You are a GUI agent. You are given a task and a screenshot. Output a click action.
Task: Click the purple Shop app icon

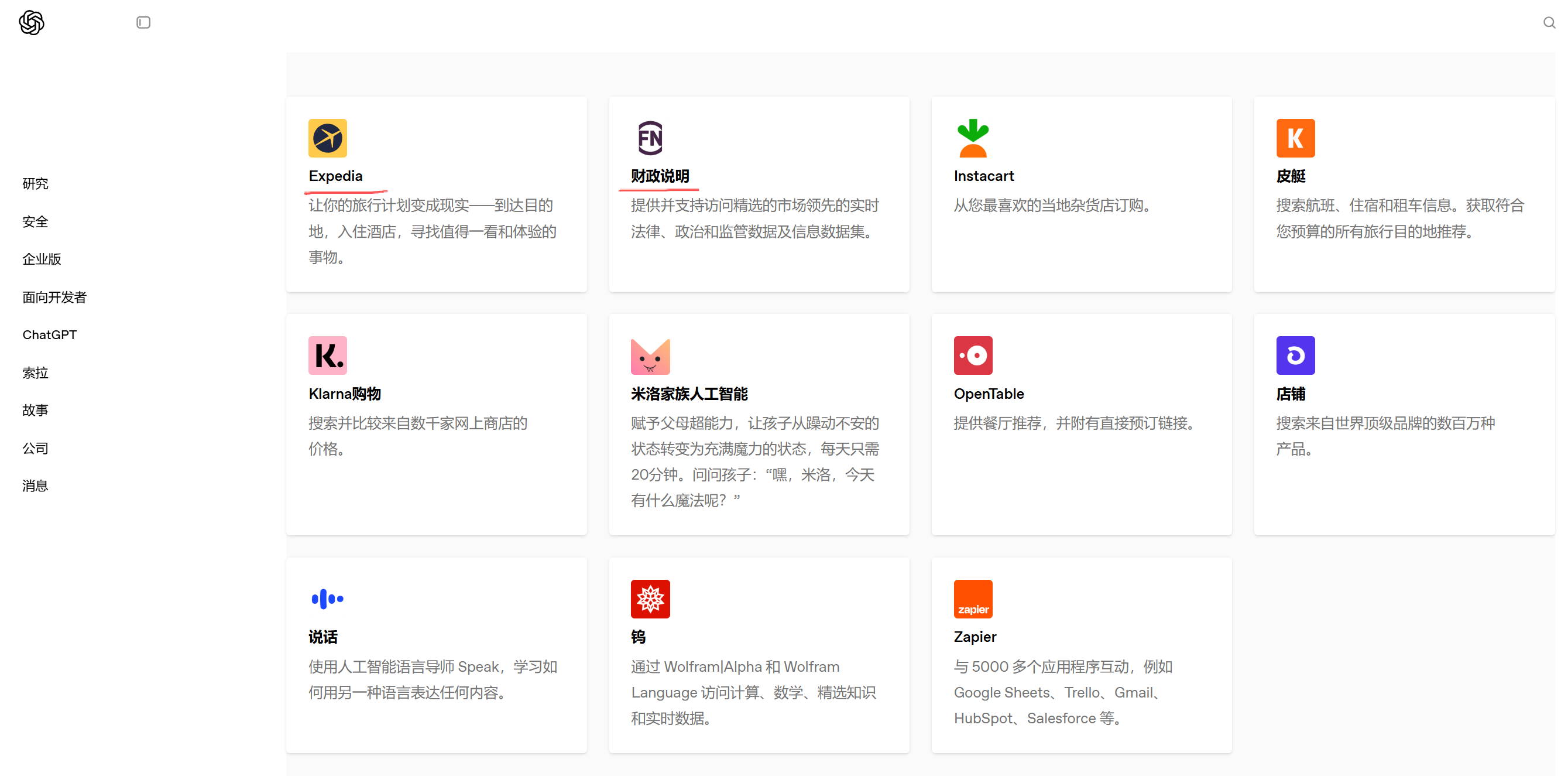[x=1295, y=355]
